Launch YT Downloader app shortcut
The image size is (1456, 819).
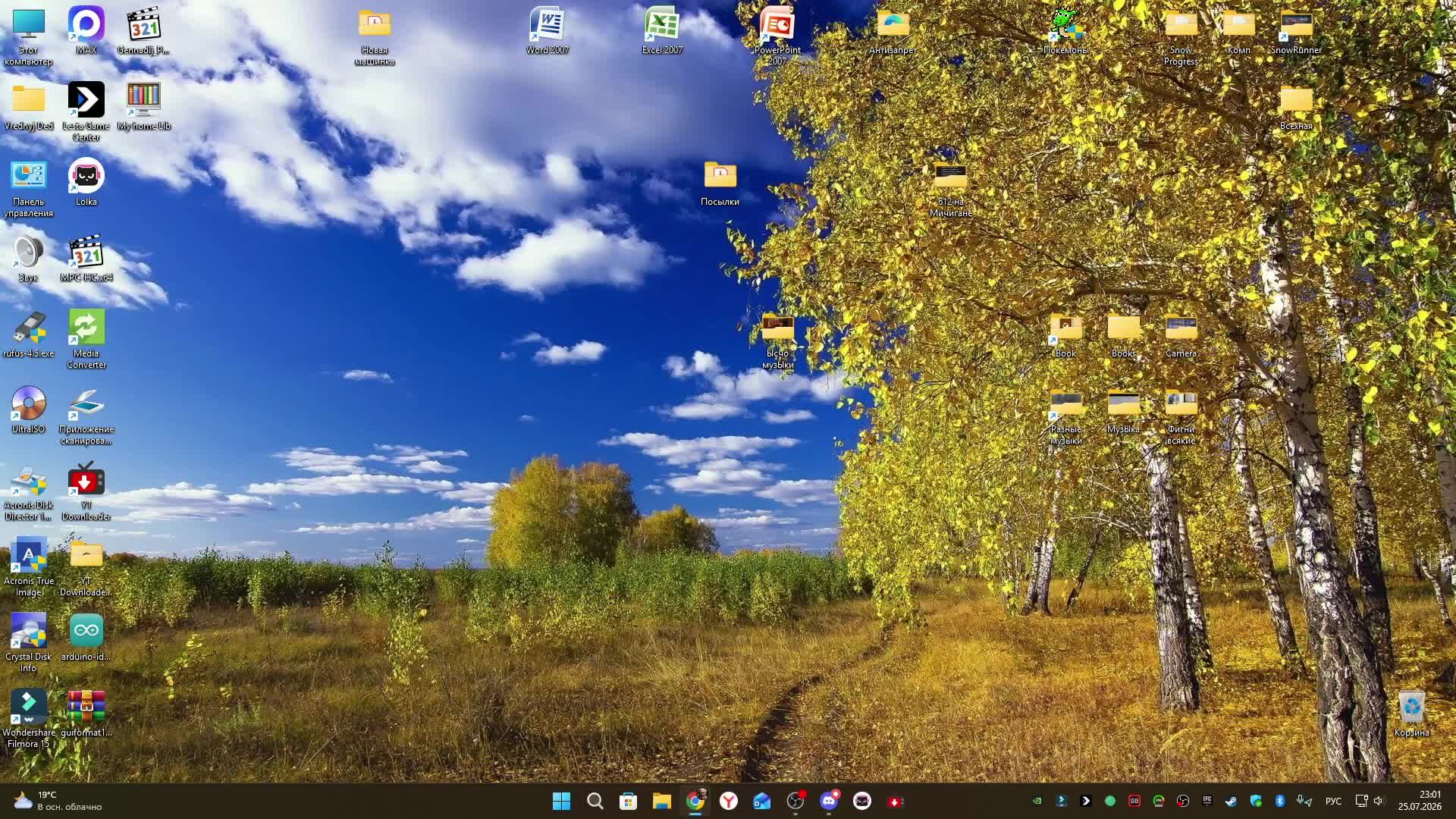point(86,491)
